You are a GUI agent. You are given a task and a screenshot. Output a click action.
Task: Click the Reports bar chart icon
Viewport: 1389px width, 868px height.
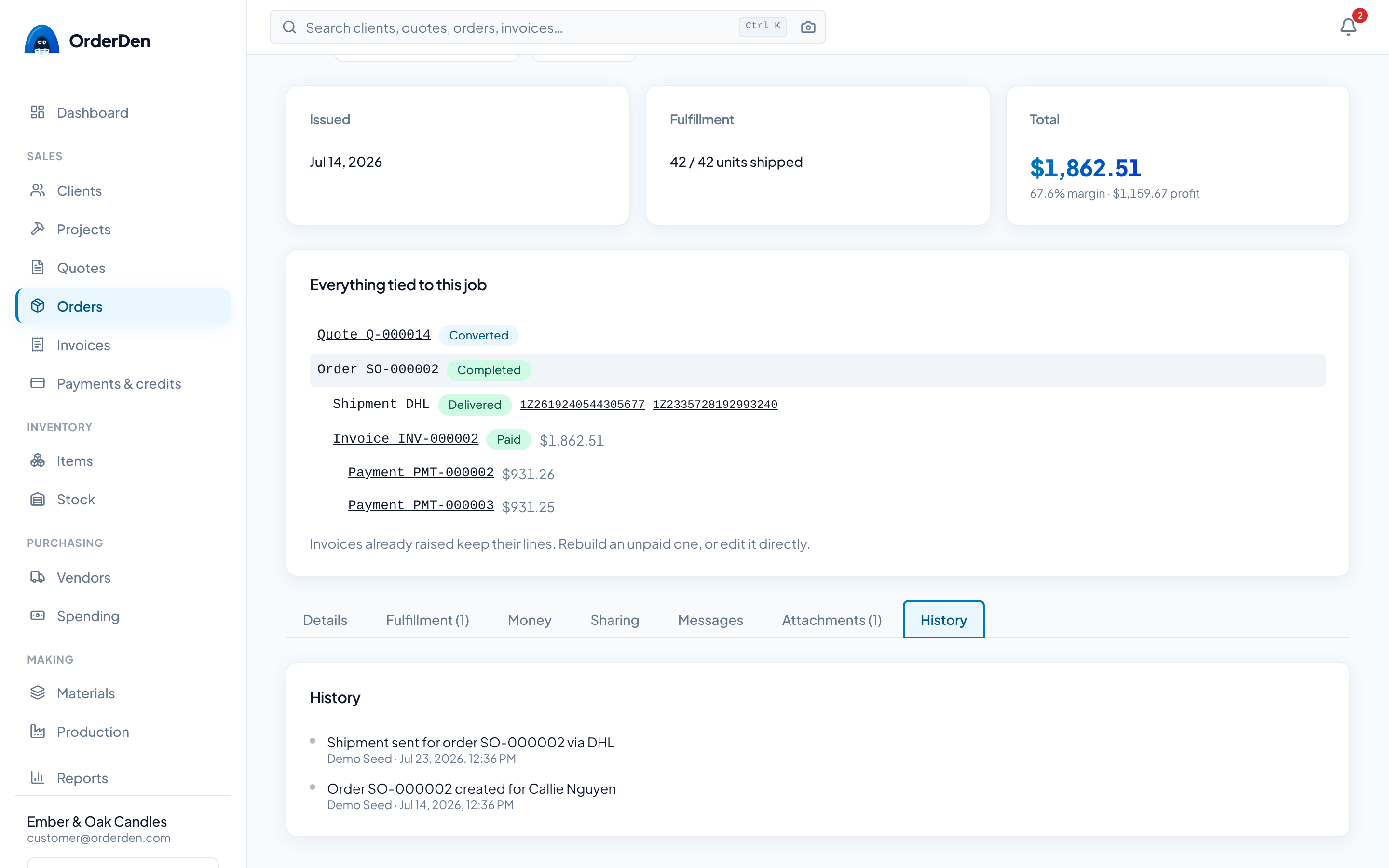tap(38, 777)
